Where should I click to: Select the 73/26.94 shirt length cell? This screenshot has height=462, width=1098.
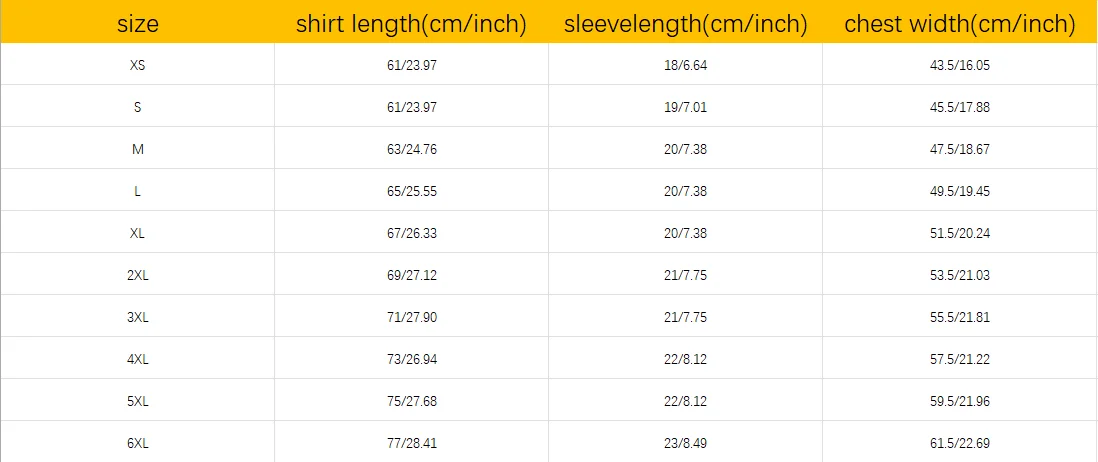411,359
